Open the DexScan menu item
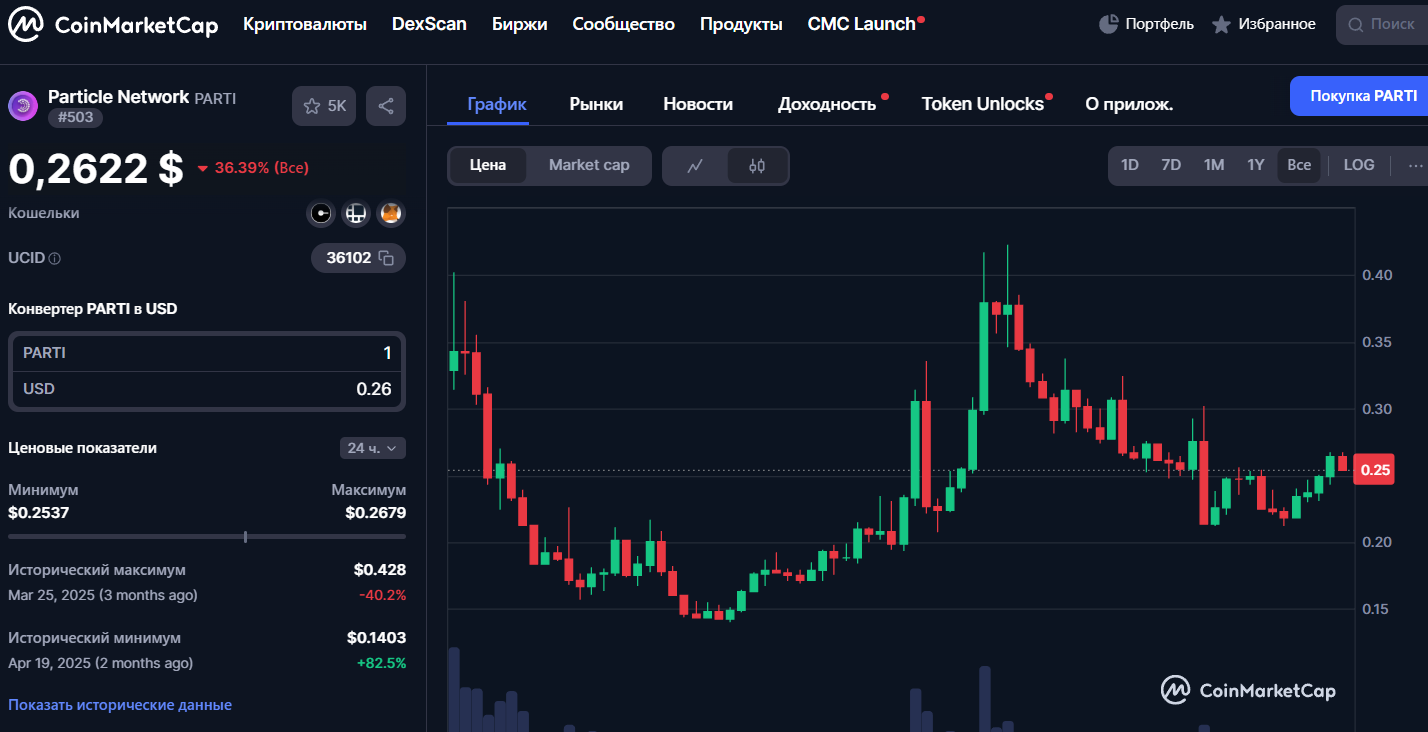This screenshot has width=1428, height=732. click(x=429, y=24)
